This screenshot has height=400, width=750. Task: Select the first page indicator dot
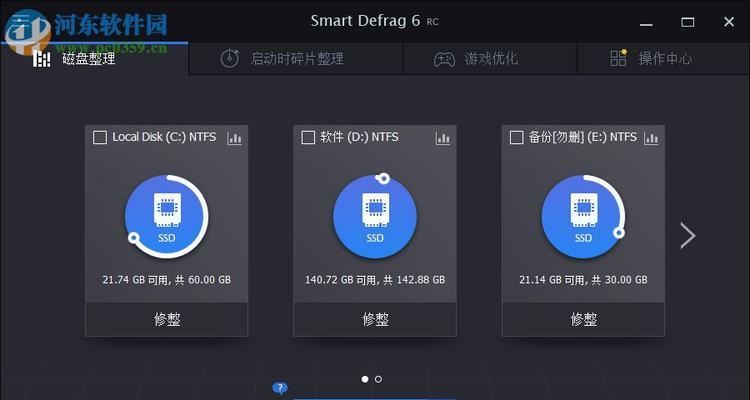365,379
